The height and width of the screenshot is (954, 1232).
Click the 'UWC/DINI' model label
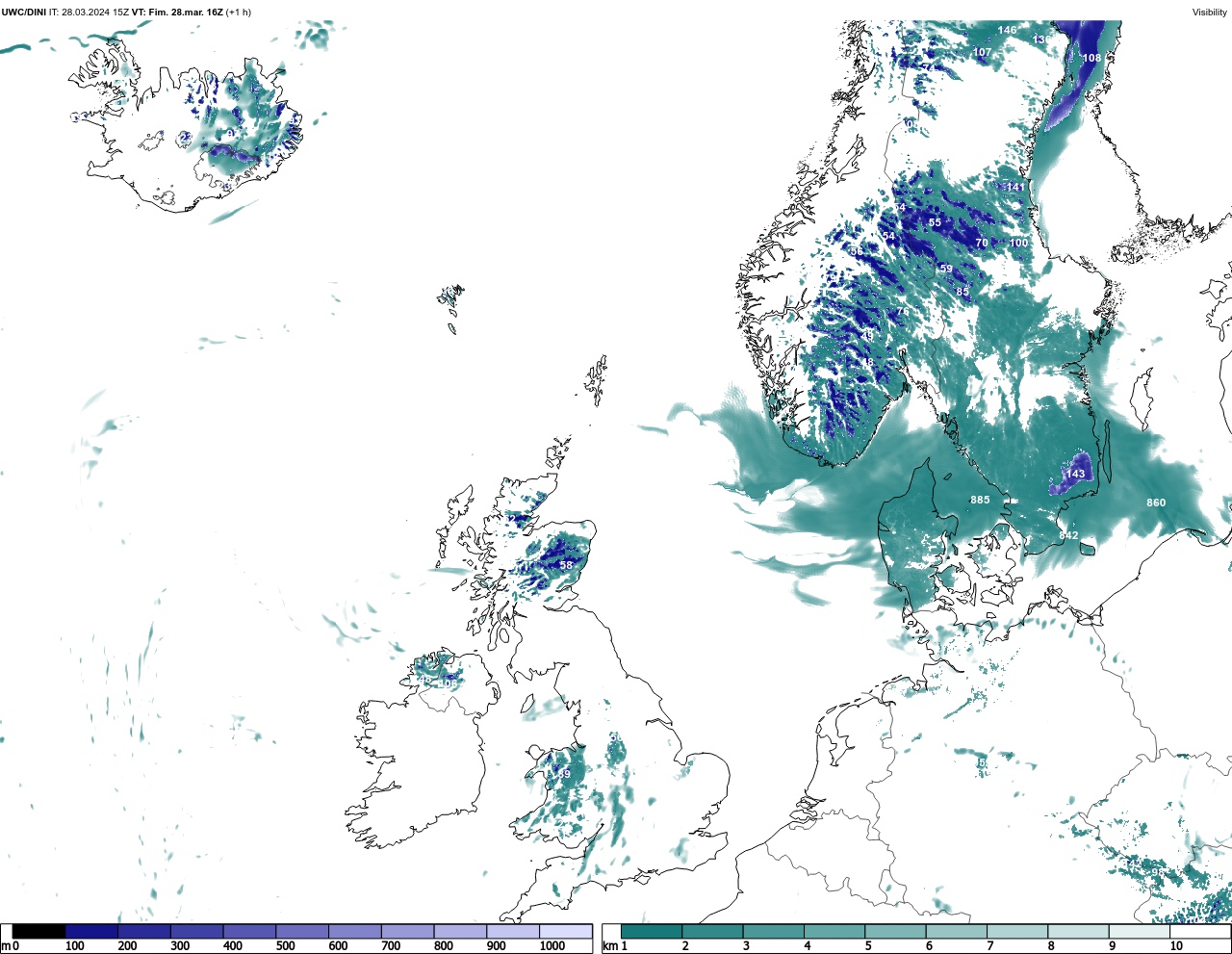pyautogui.click(x=24, y=13)
